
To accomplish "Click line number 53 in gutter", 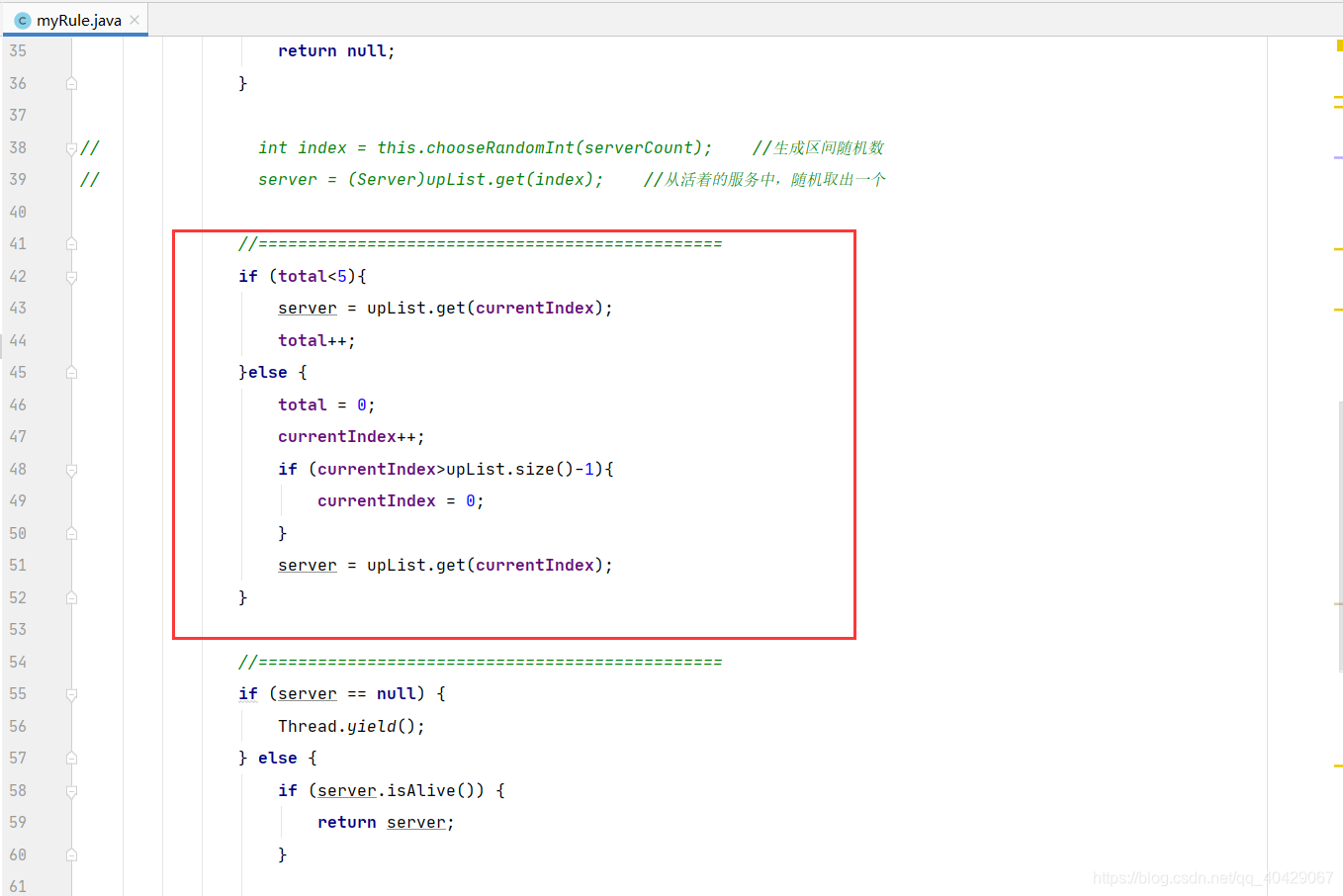I will [18, 630].
